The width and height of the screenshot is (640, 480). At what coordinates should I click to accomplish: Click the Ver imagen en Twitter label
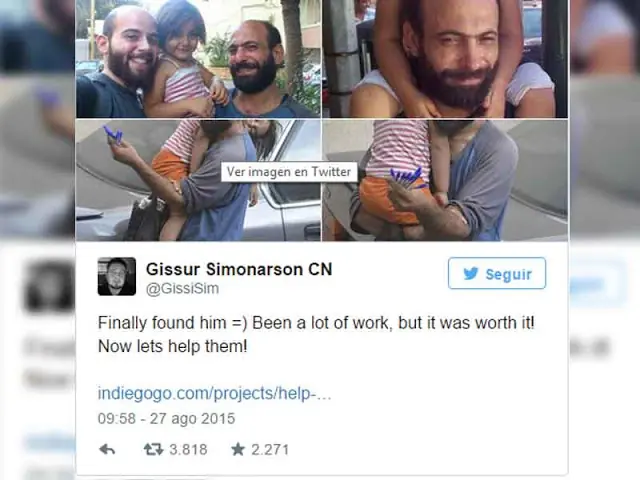(289, 172)
